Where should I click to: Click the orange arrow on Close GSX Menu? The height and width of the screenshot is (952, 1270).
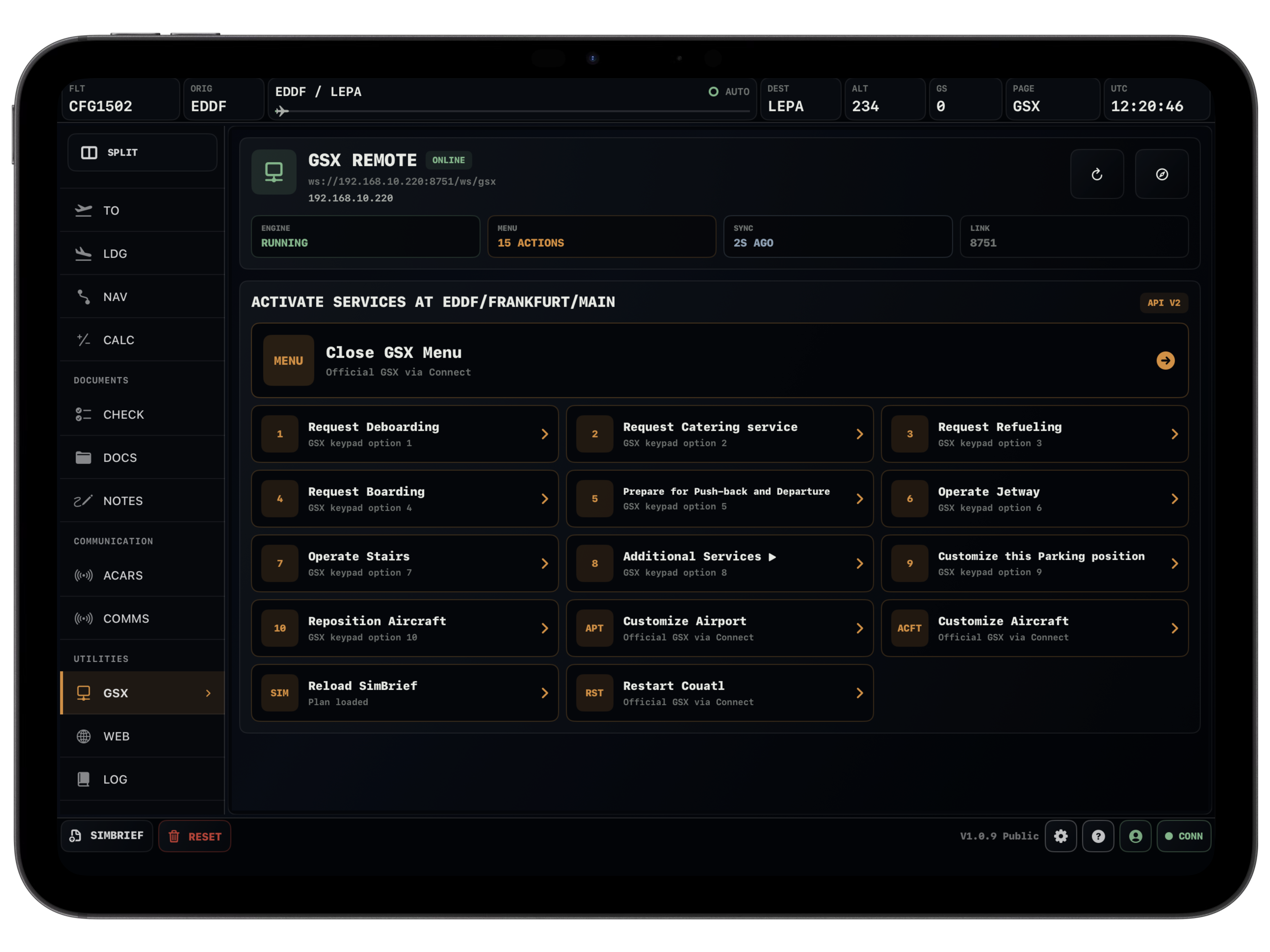pyautogui.click(x=1165, y=360)
